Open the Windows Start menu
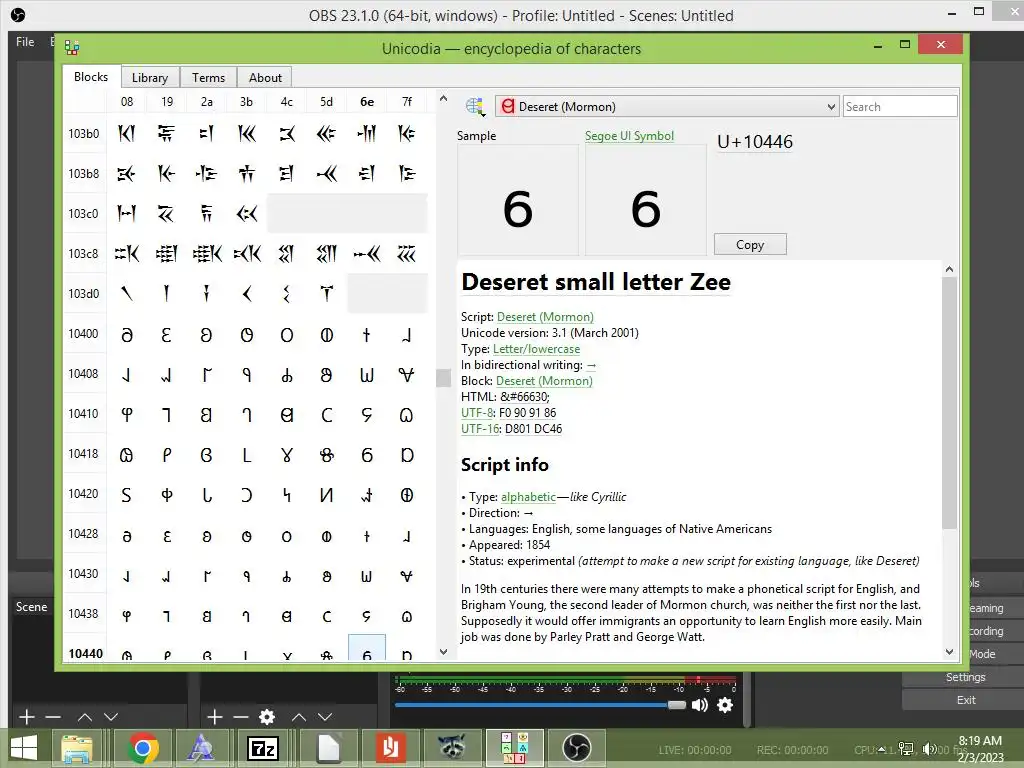The height and width of the screenshot is (768, 1024). (x=24, y=748)
